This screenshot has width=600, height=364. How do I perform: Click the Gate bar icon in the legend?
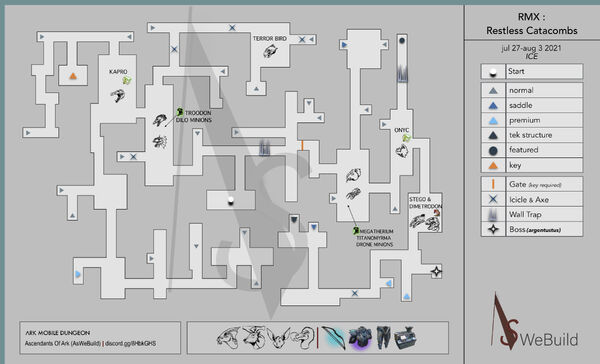coord(493,184)
